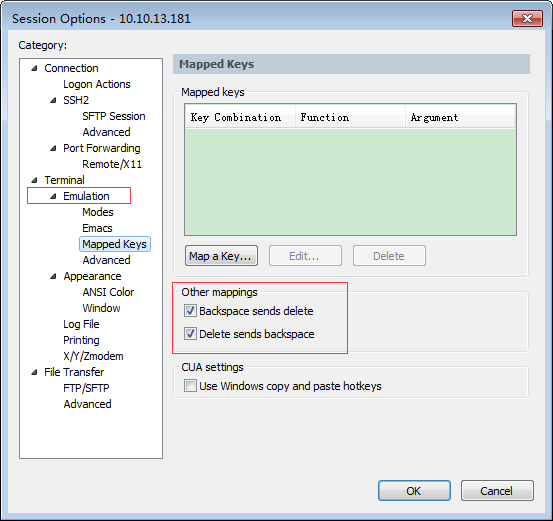The width and height of the screenshot is (553, 521).
Task: Select Connection category
Action: [71, 68]
